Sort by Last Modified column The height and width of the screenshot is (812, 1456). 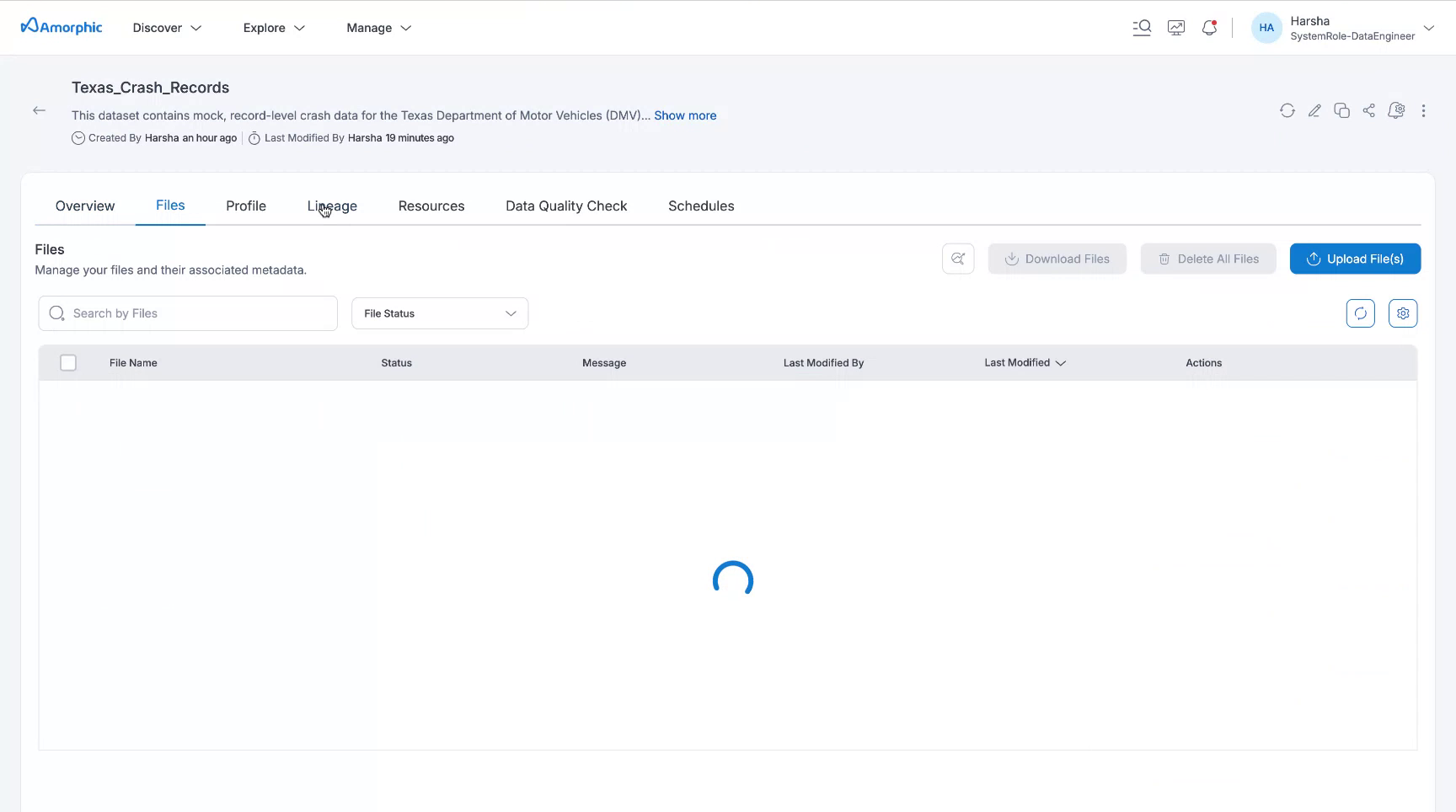point(1025,362)
